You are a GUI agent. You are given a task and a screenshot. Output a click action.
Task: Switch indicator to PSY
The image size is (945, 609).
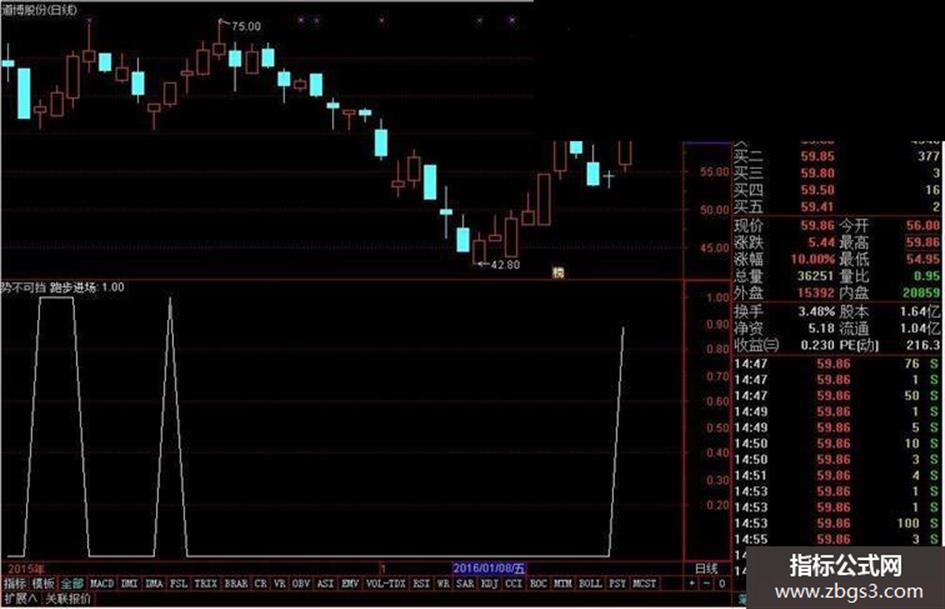click(x=617, y=584)
